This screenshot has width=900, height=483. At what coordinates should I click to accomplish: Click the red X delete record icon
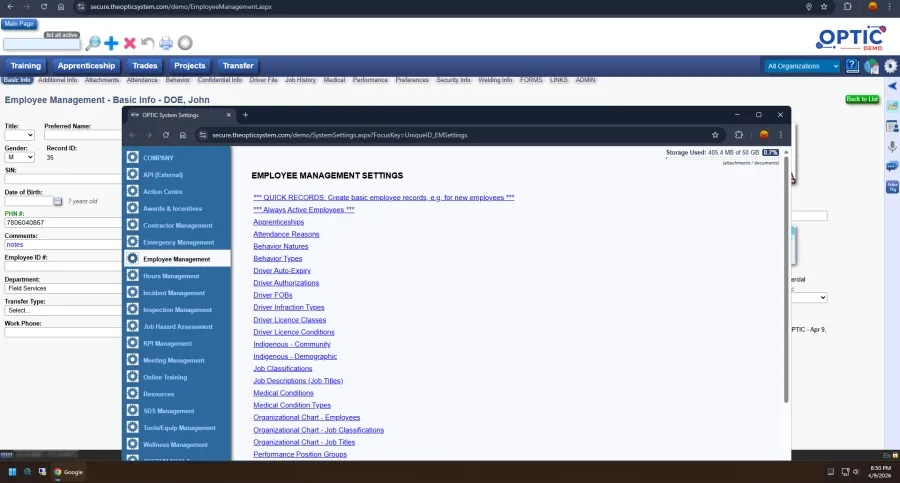point(130,43)
